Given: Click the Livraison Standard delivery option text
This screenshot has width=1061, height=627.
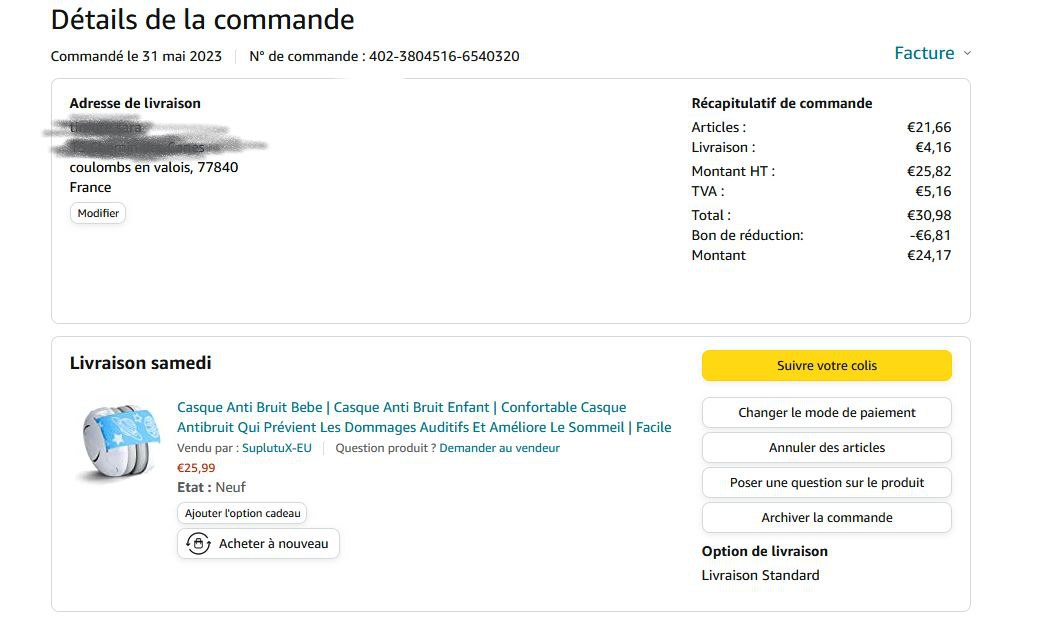Looking at the screenshot, I should click(760, 575).
